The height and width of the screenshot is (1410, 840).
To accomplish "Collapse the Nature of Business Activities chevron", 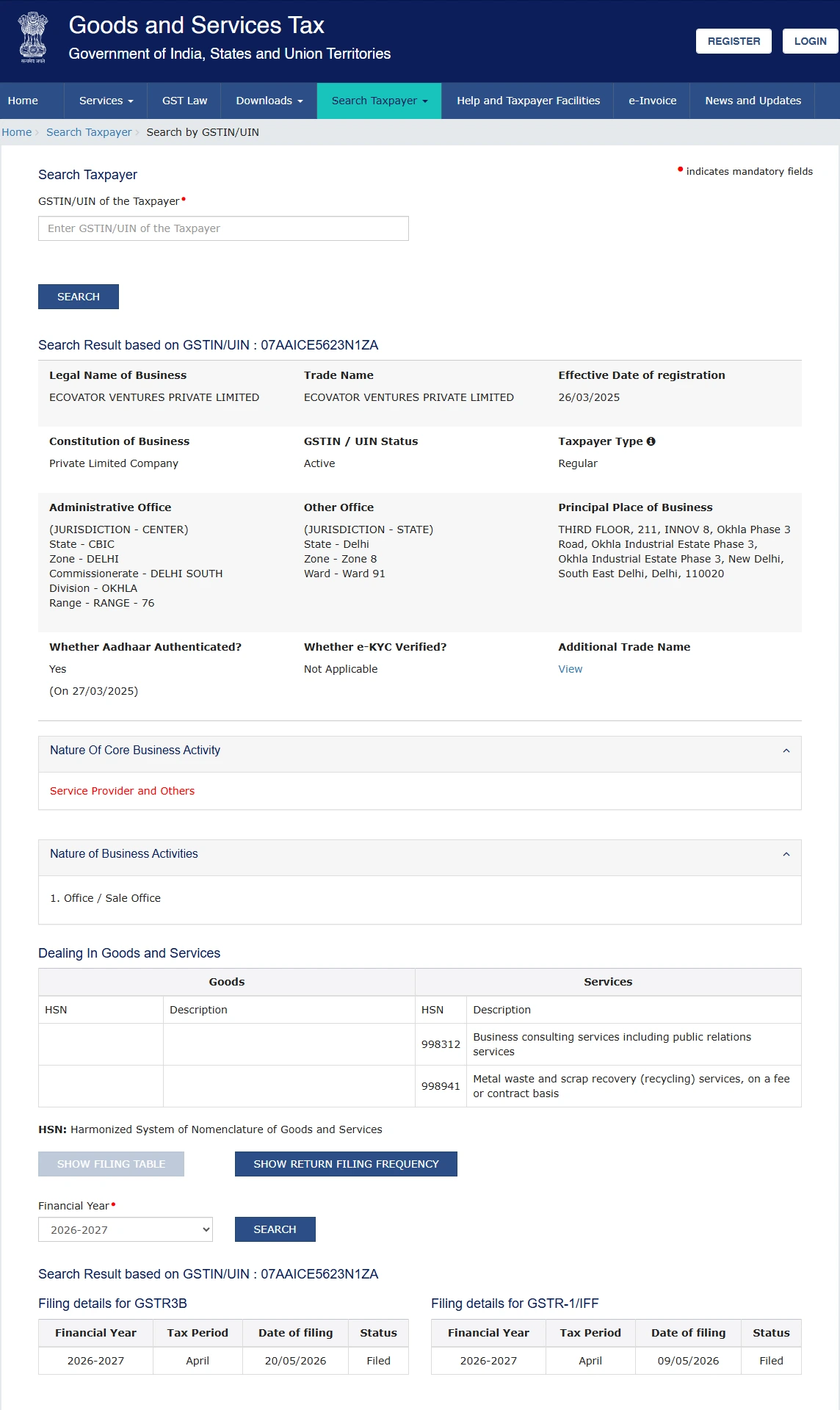I will tap(786, 854).
